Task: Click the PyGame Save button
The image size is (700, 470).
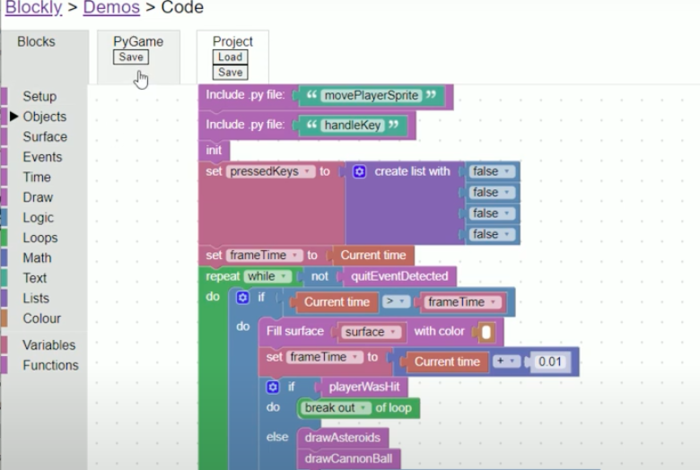Action: pos(131,57)
